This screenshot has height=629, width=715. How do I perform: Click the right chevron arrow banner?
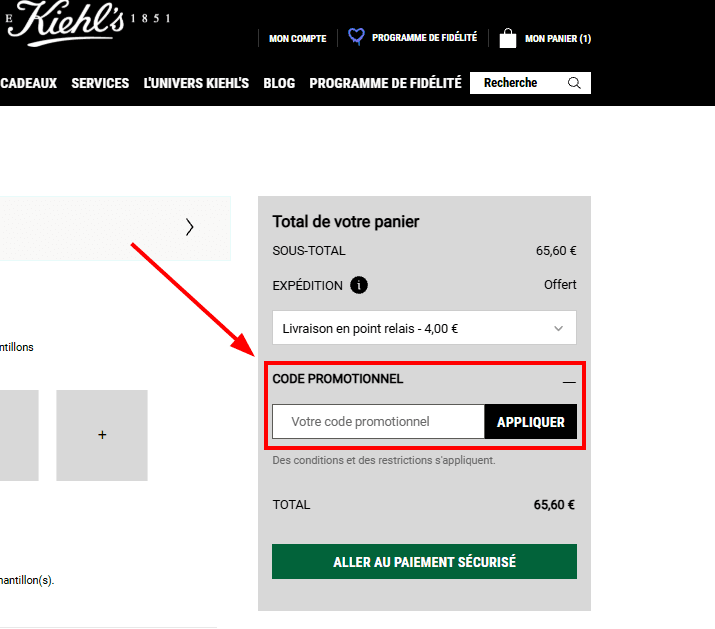coord(189,227)
